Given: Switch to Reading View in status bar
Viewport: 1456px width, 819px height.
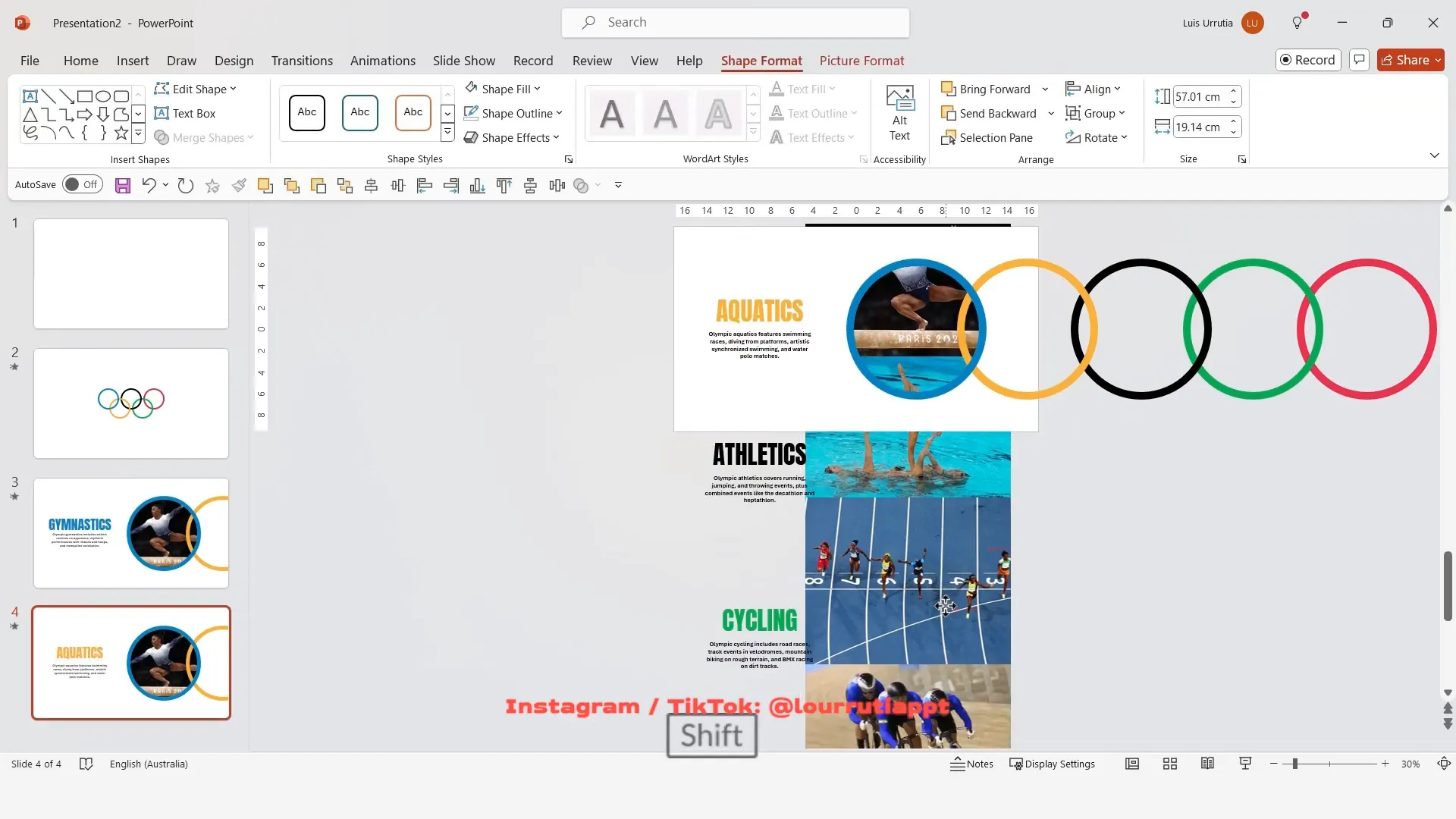Looking at the screenshot, I should 1208,764.
